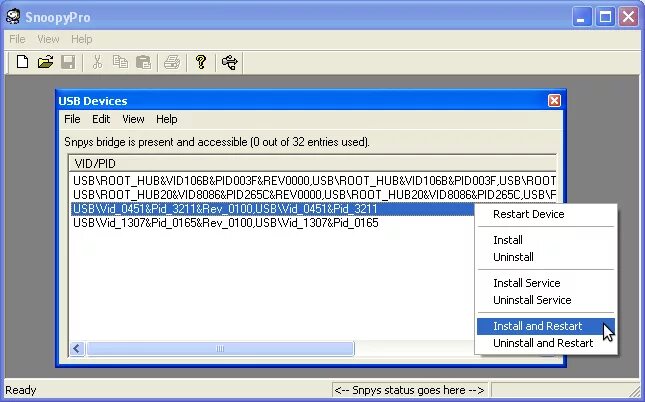This screenshot has width=645, height=402.
Task: Click the SnoopyPro title bar app icon
Action: pyautogui.click(x=13, y=16)
